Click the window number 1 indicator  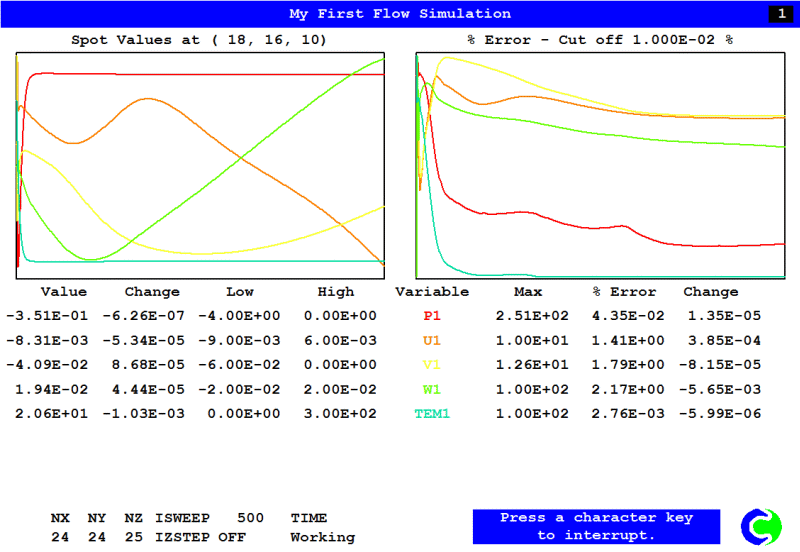click(x=777, y=14)
